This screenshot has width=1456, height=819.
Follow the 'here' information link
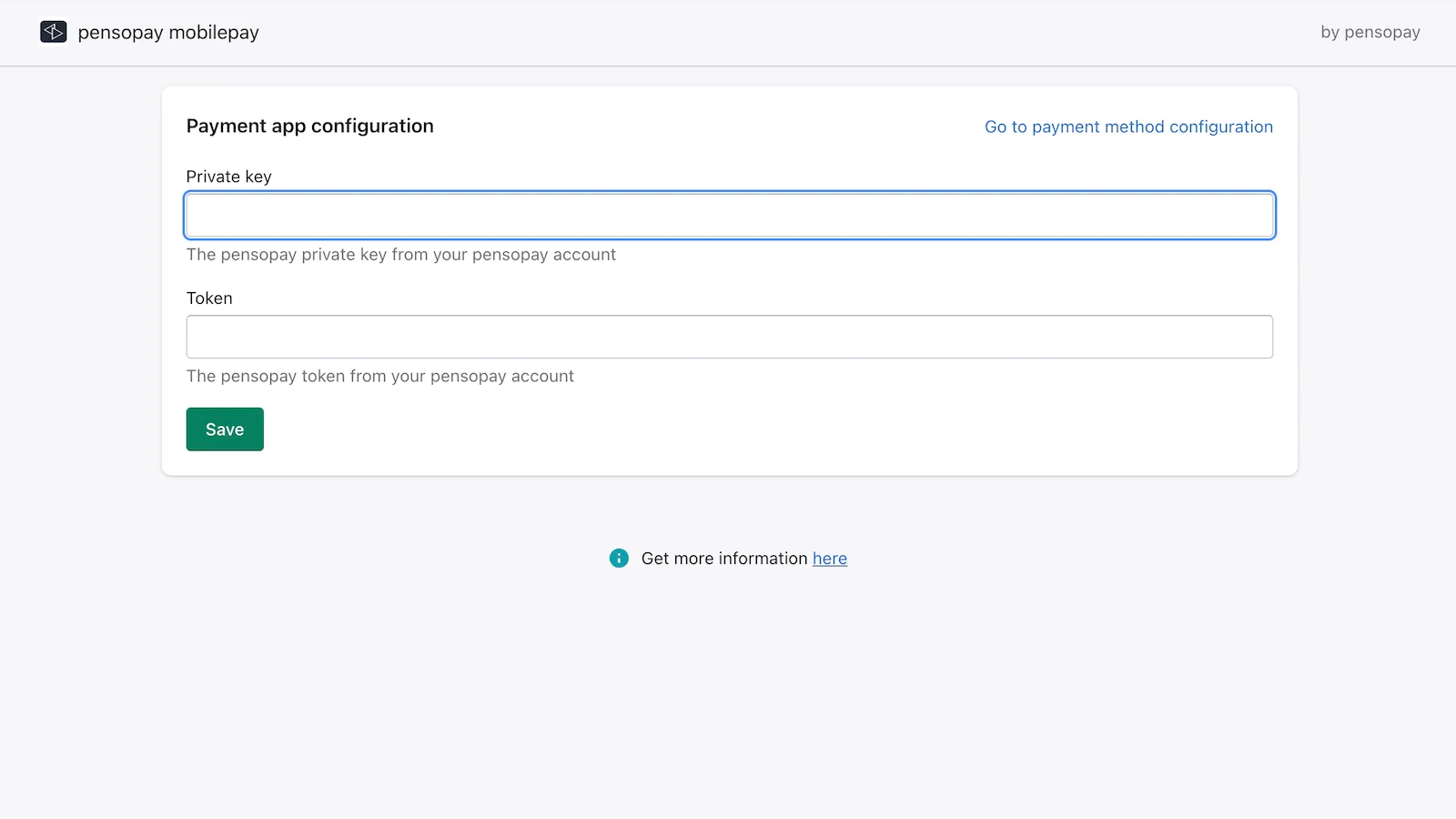pyautogui.click(x=830, y=559)
